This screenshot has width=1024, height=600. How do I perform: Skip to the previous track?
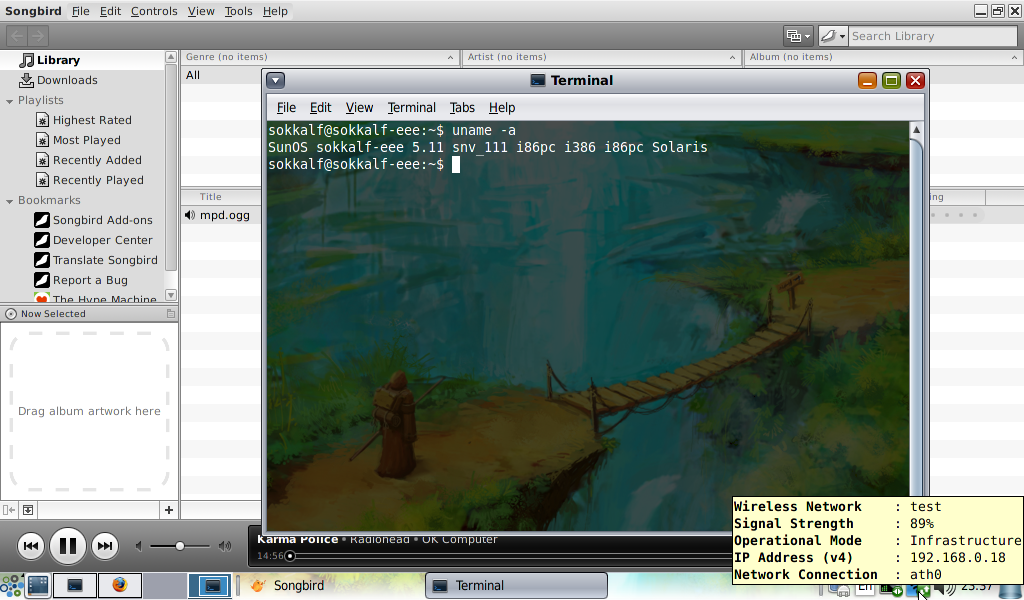(x=31, y=546)
